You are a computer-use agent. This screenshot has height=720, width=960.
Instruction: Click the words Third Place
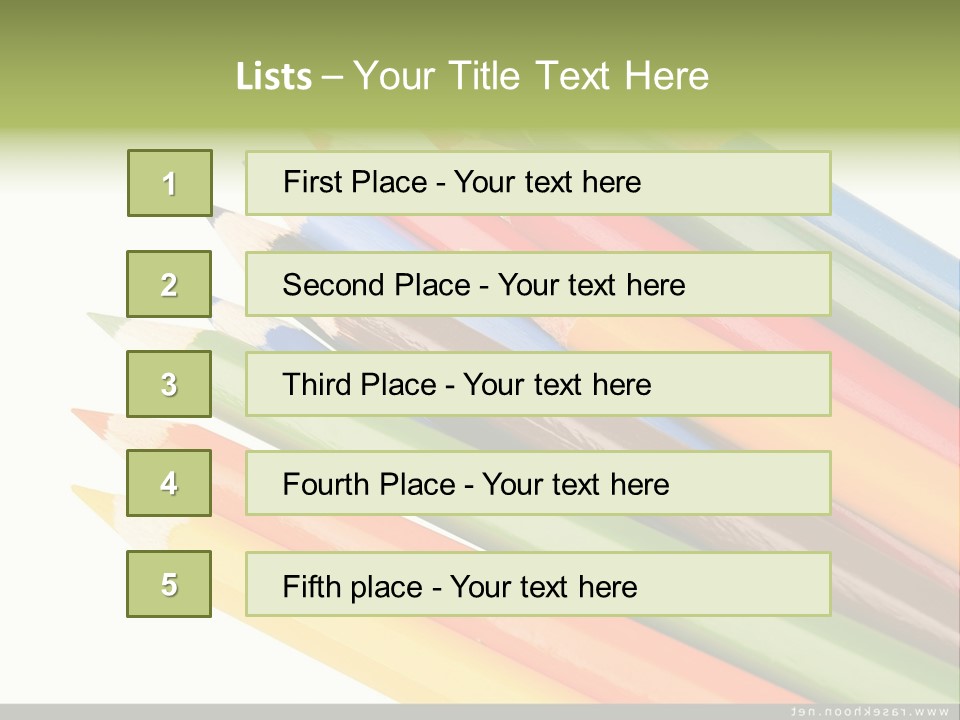359,384
